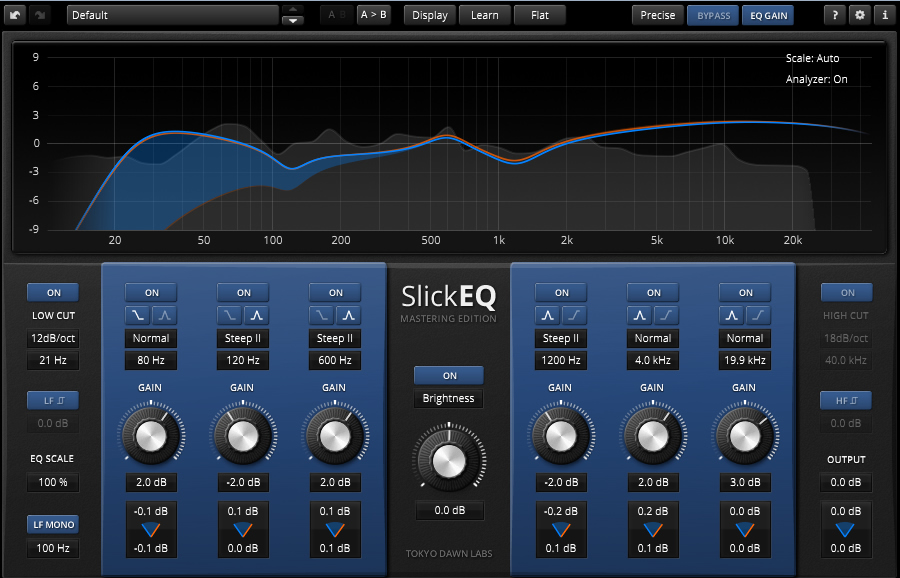
Task: Toggle 600 Hz band ON switch
Action: 335,293
